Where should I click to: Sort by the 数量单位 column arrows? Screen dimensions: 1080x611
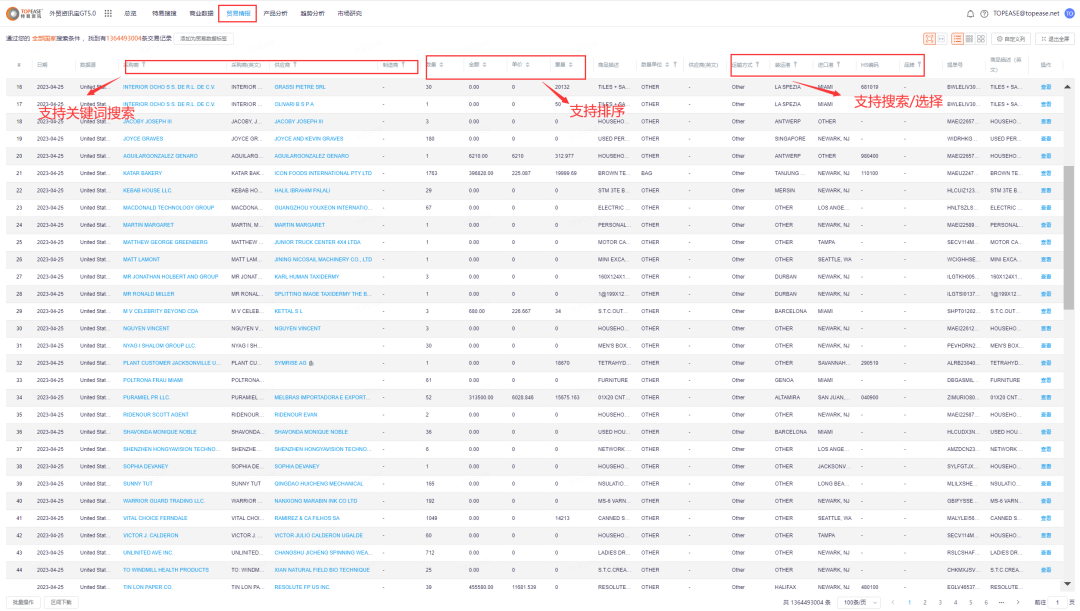(667, 65)
